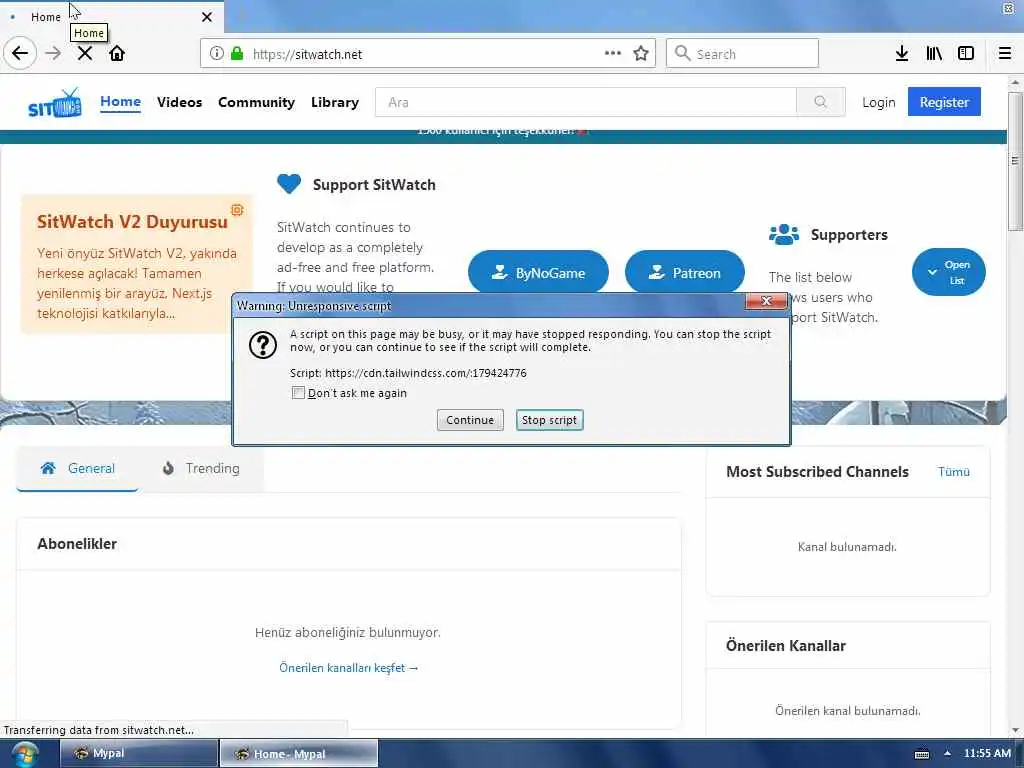Select the Home - Mypal taskbar button
1024x768 pixels.
coord(298,753)
